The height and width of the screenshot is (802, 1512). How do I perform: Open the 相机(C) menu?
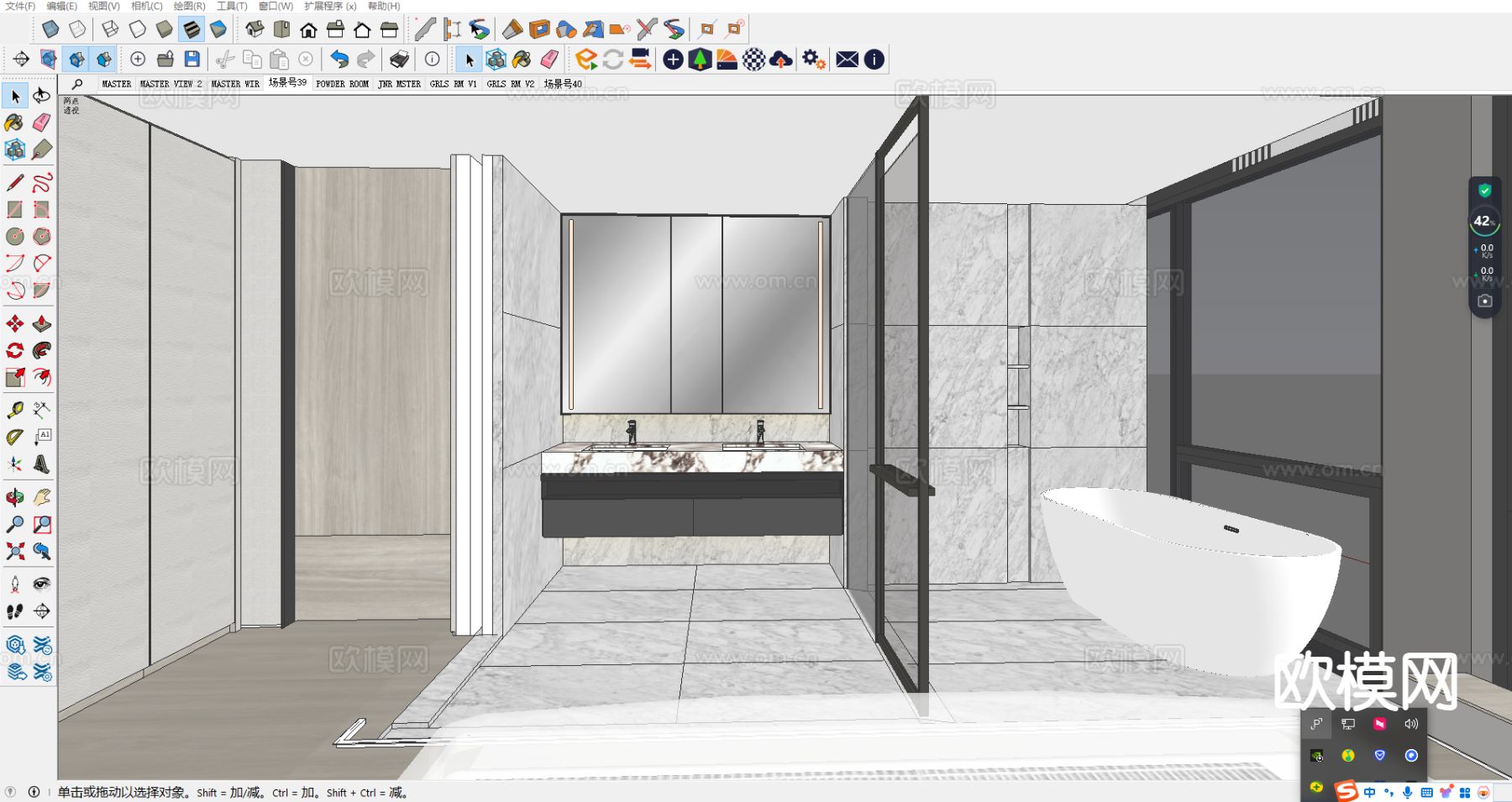pos(147,6)
